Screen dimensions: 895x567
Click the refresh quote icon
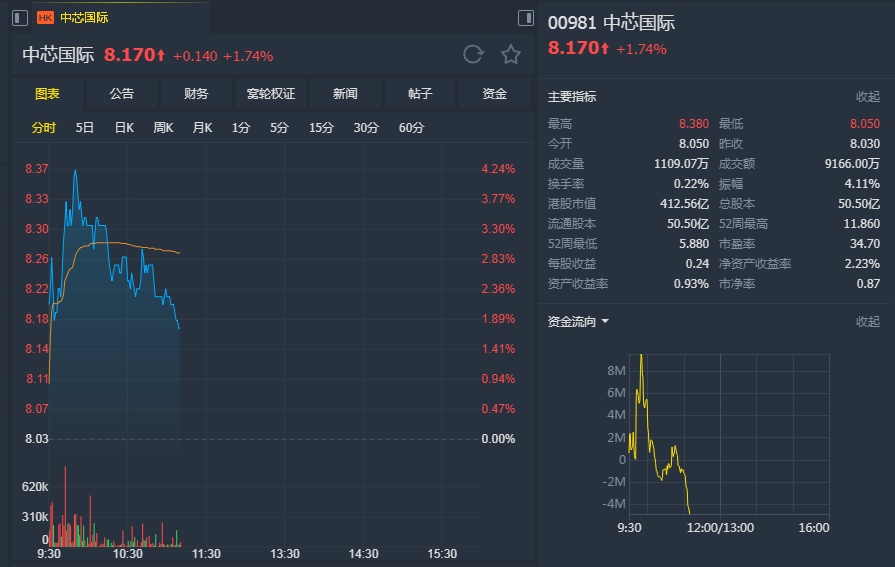tap(473, 55)
